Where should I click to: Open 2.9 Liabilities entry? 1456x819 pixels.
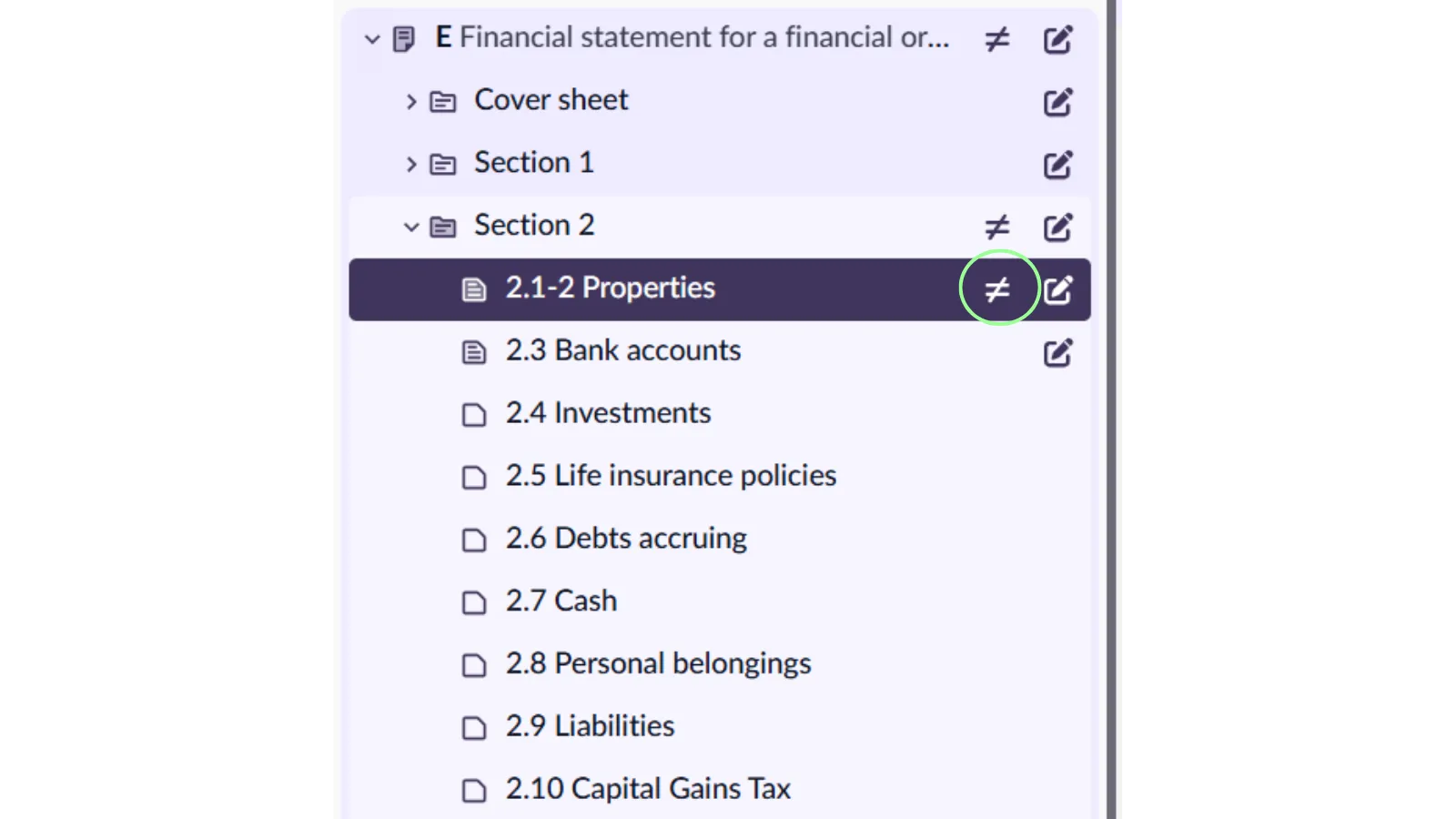(590, 726)
